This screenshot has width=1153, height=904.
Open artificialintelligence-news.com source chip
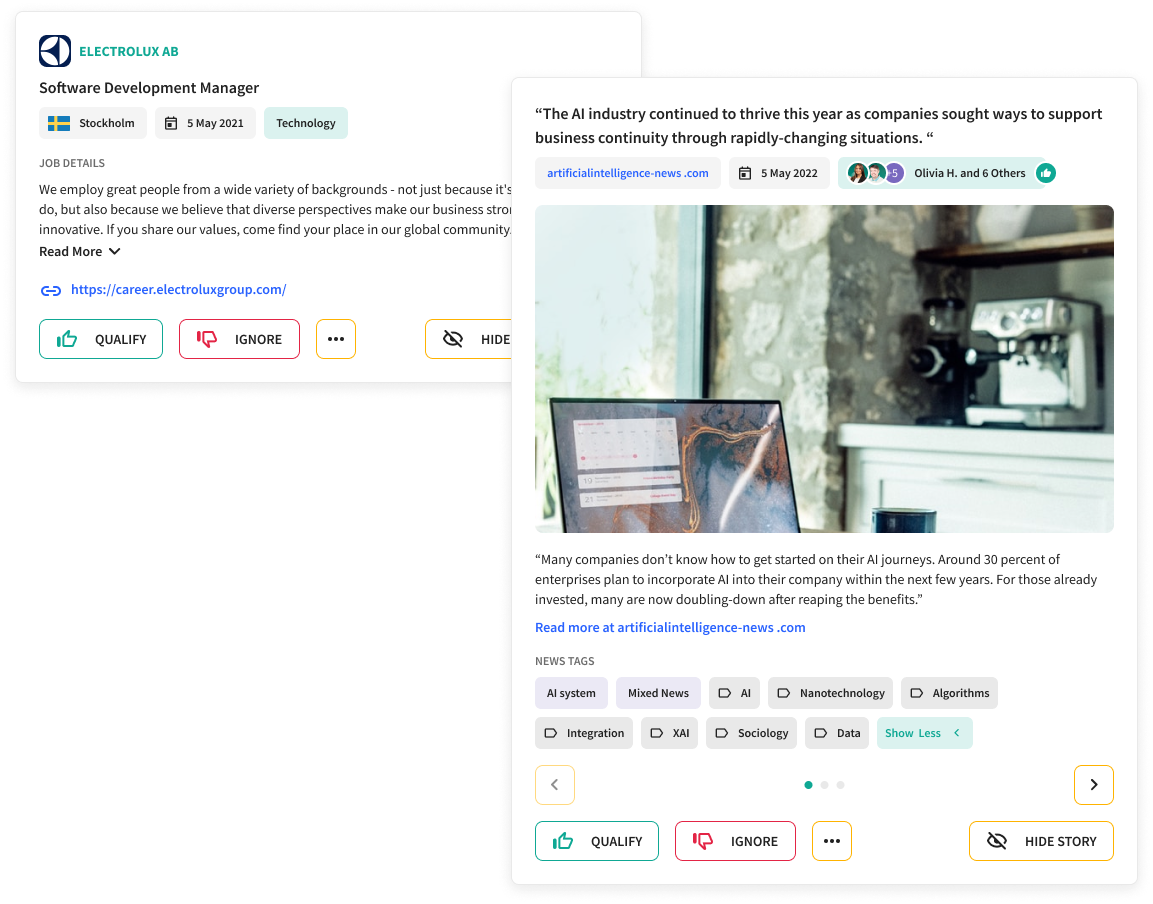pyautogui.click(x=628, y=174)
